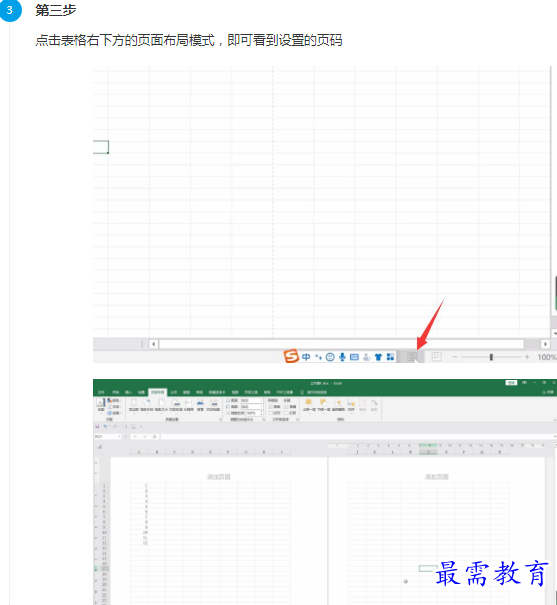This screenshot has width=557, height=605.
Task: Click the lightbulb tell-me search box
Action: (x=314, y=392)
